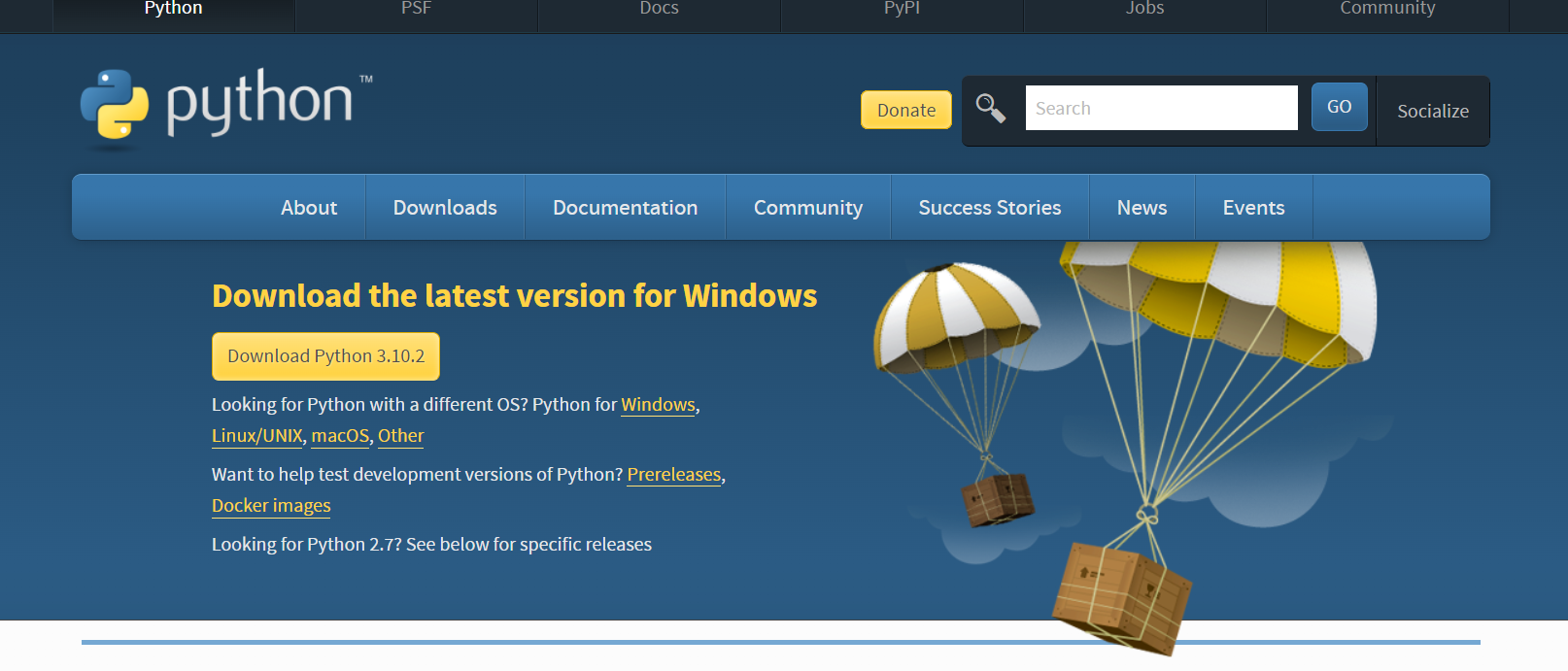Open the About navigation menu

(309, 207)
